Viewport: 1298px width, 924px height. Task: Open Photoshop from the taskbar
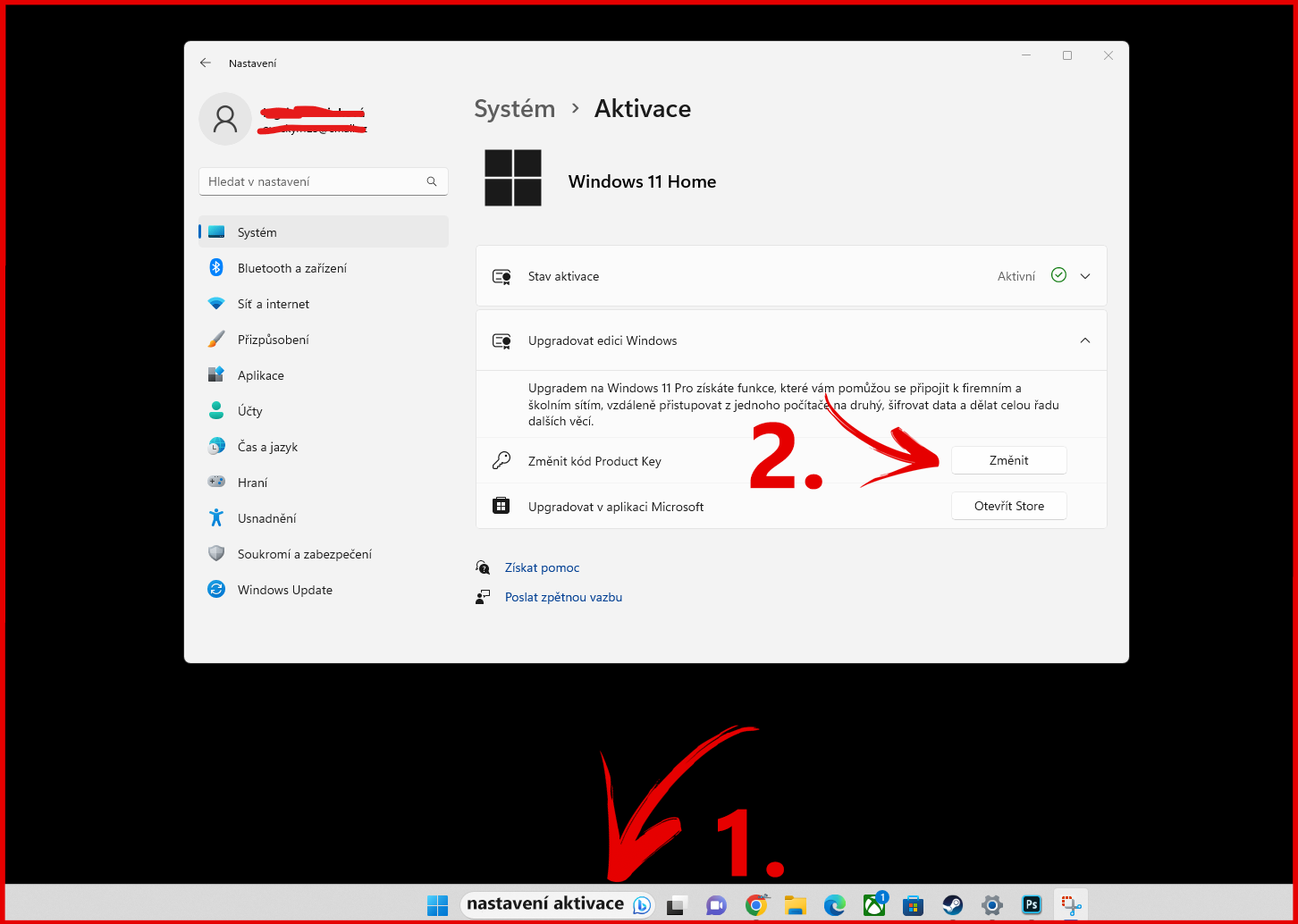[1032, 905]
